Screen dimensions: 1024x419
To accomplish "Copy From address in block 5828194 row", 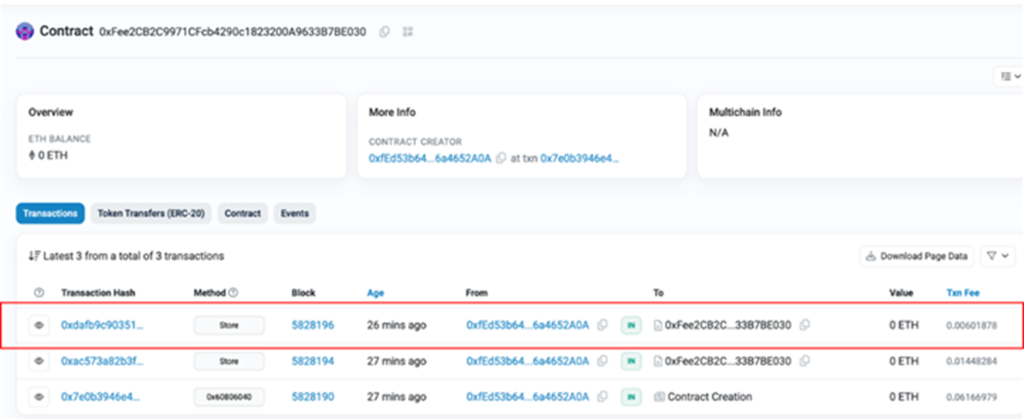I will click(x=602, y=361).
